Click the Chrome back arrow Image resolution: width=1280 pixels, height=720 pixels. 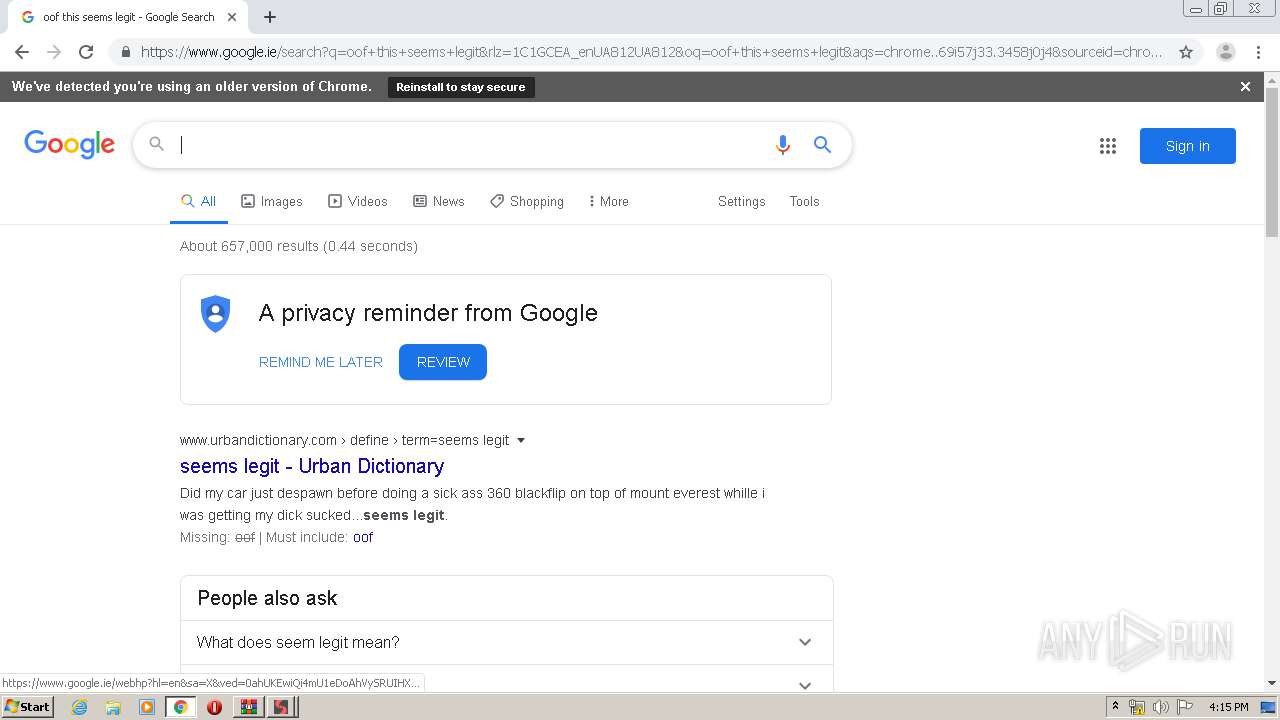(x=22, y=52)
